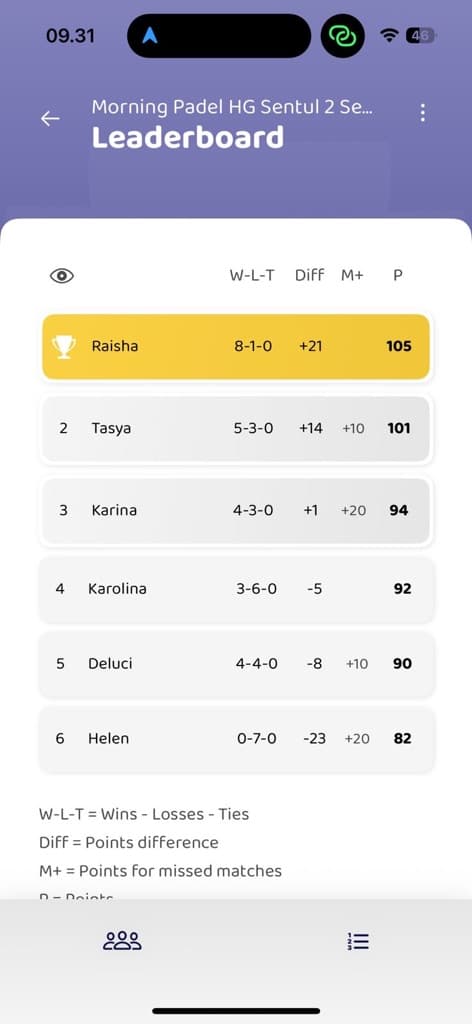Tap the gold trophy icon beside Raisha

coord(63,347)
